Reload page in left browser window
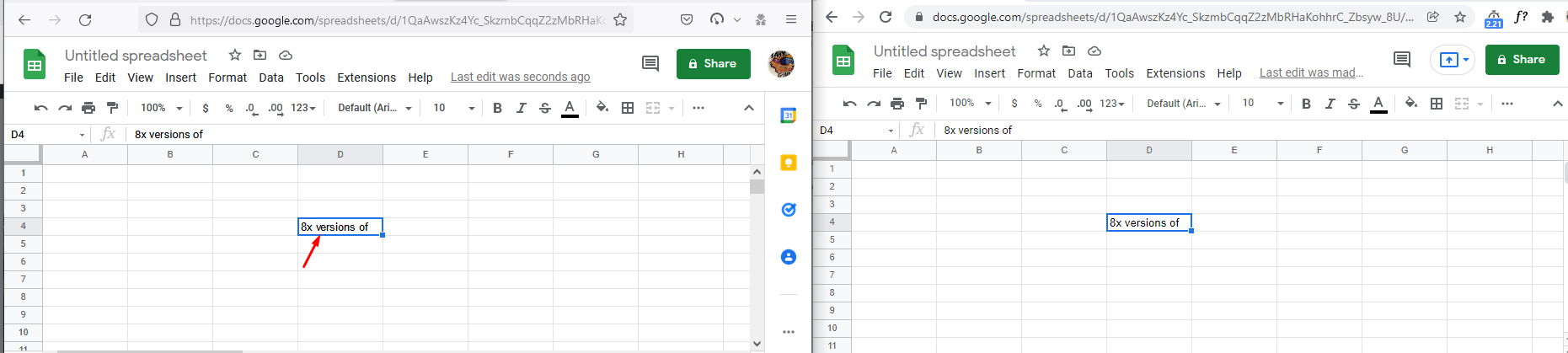The image size is (1568, 353). point(85,19)
